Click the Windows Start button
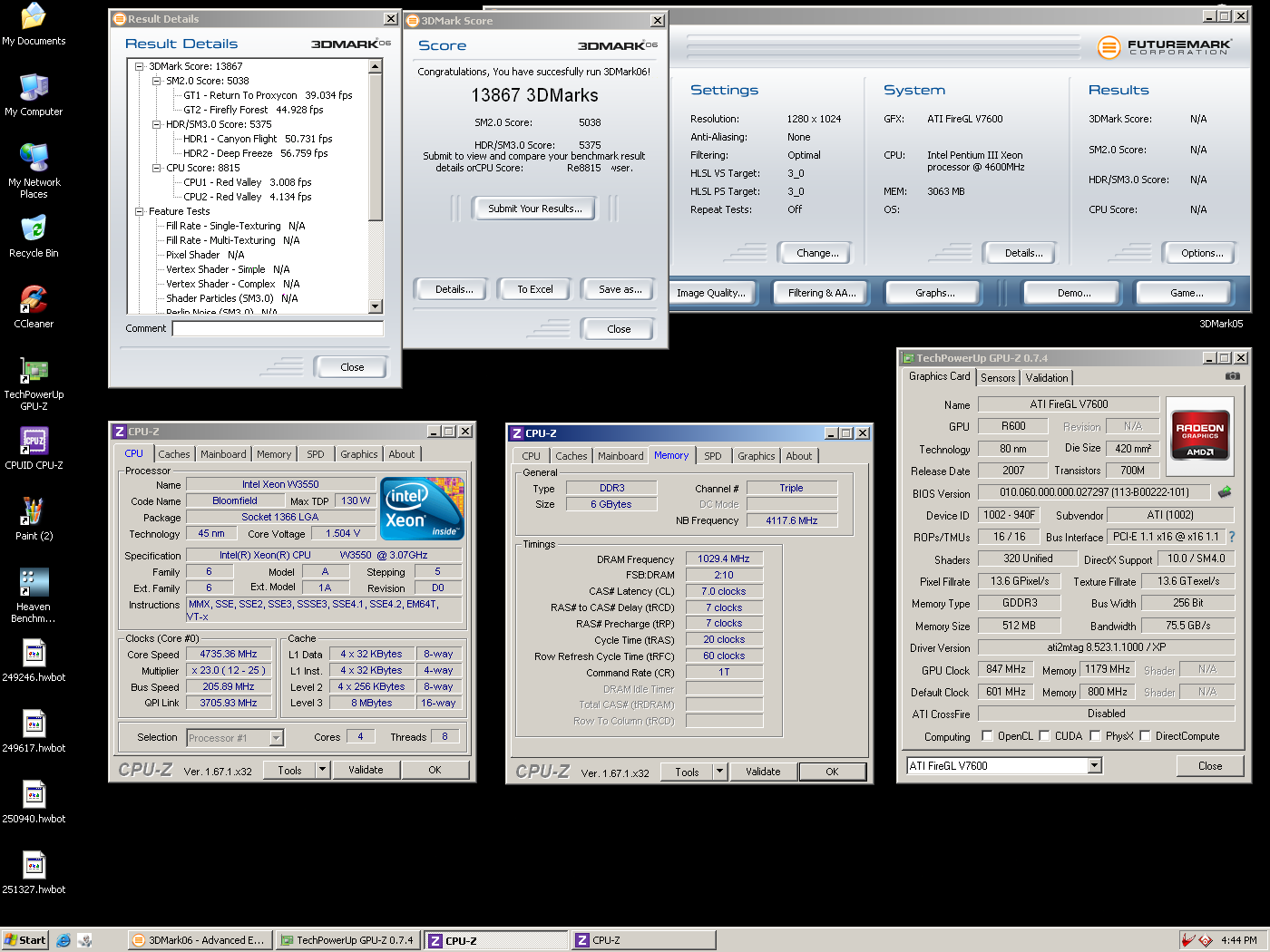 click(25, 940)
